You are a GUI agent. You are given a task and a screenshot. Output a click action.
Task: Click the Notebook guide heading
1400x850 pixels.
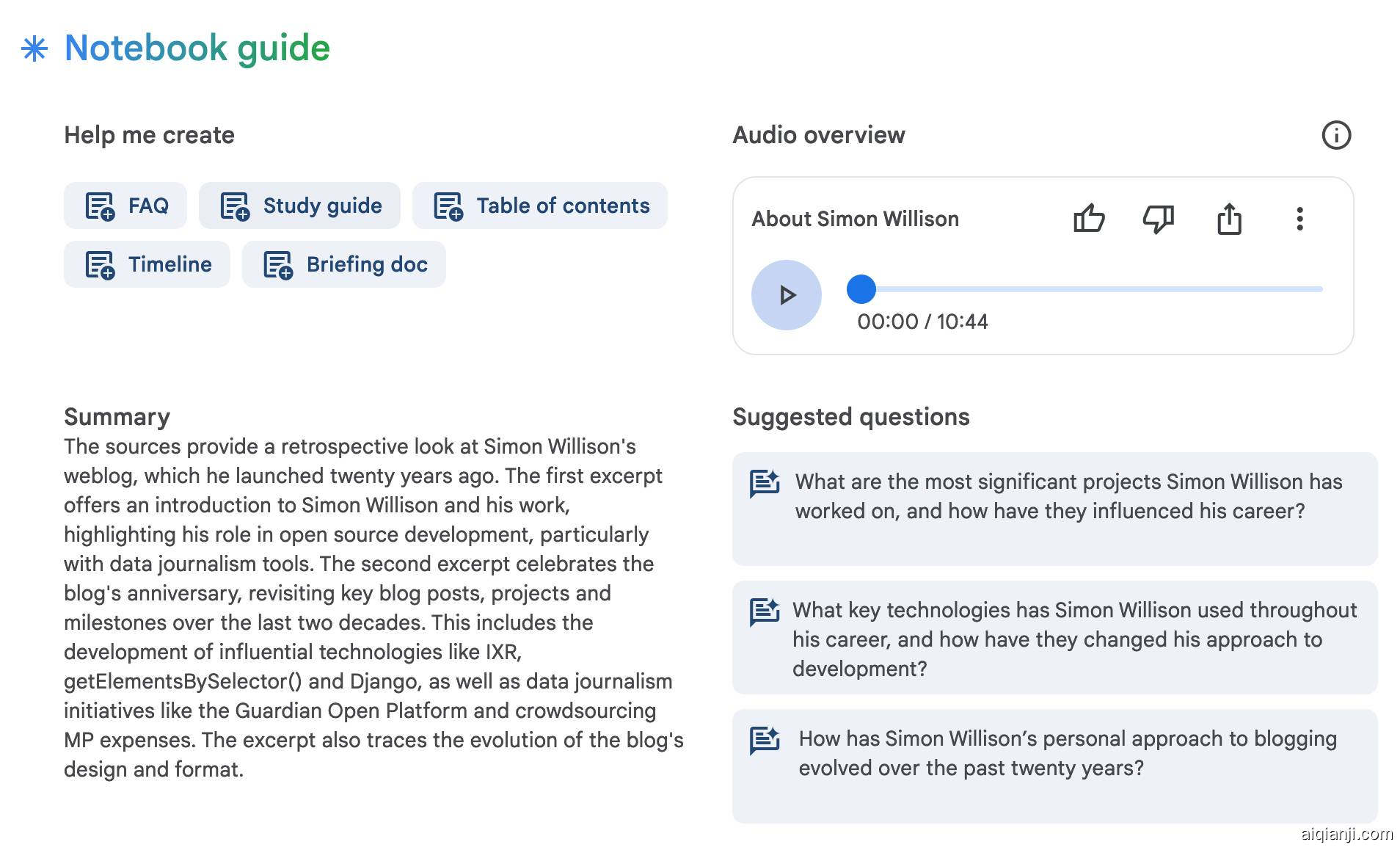click(x=197, y=48)
